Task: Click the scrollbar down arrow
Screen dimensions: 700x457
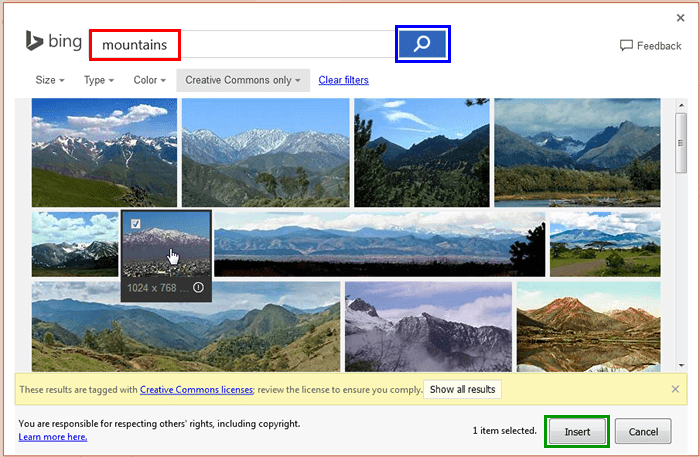Action: tap(681, 366)
